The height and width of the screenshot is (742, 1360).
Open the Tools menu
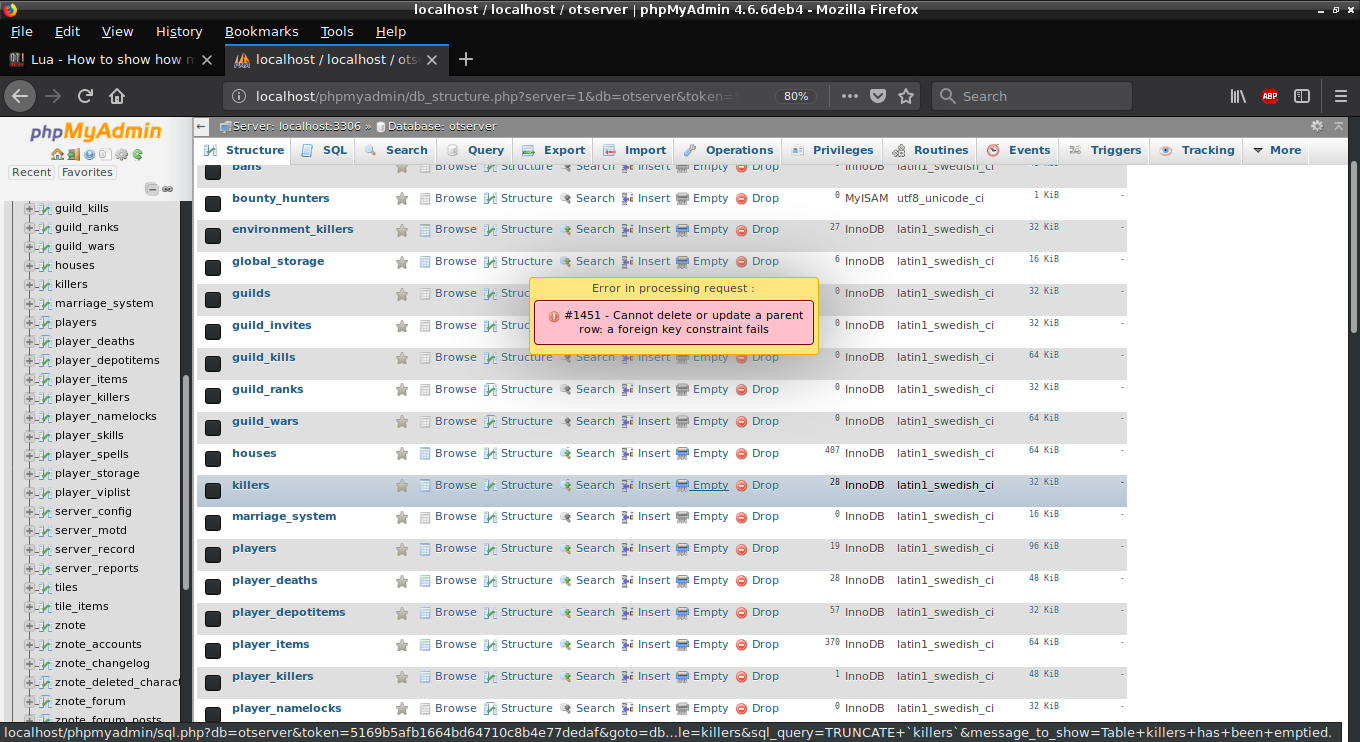pos(337,31)
